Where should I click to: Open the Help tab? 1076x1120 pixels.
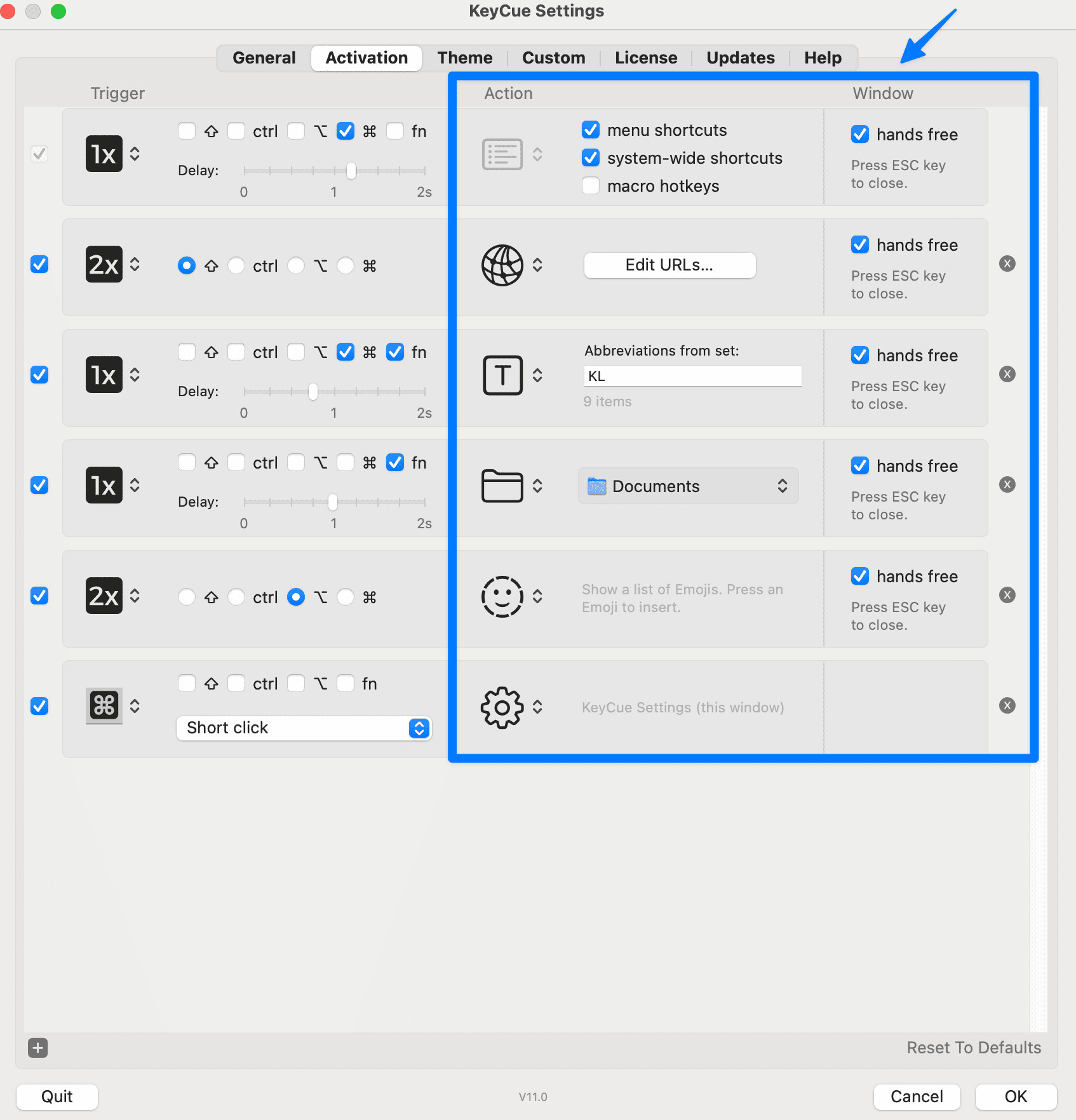tap(823, 58)
